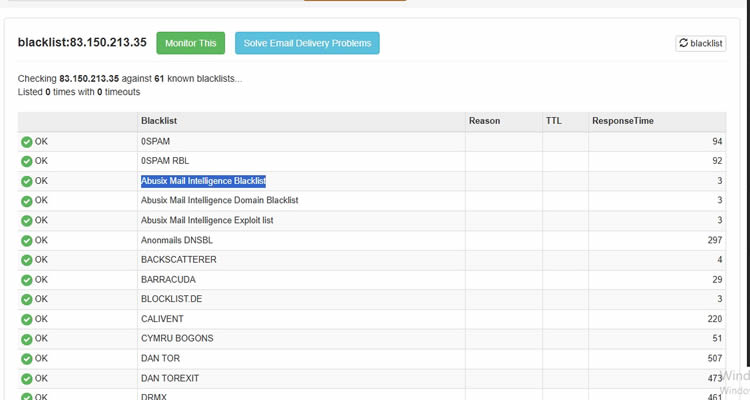Viewport: 750px width, 400px height.
Task: Click Abusix Mail Intelligence Exploit list entry
Action: (x=207, y=220)
